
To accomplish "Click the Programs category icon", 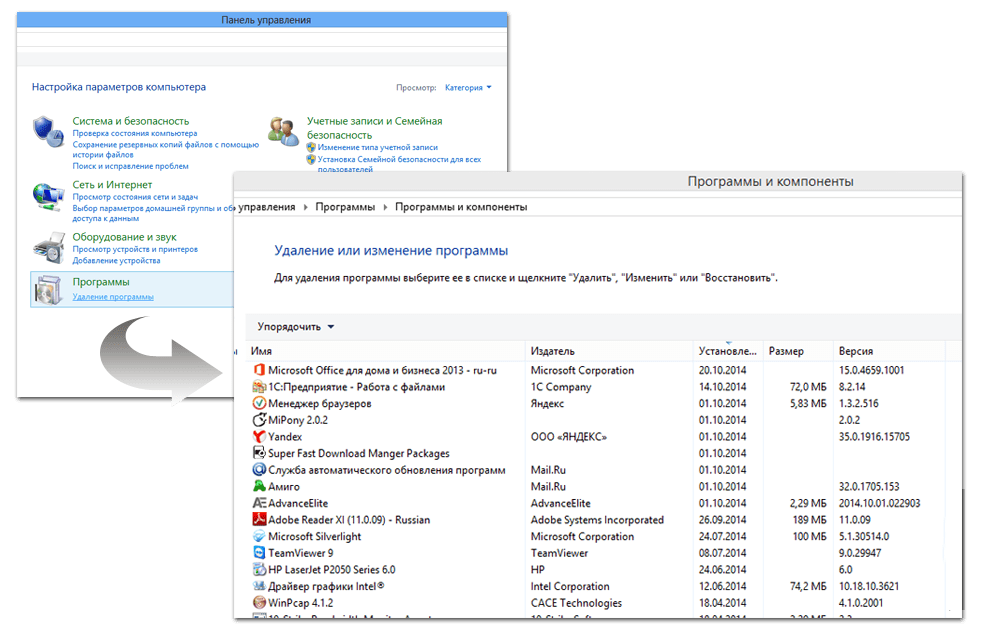I will coord(48,290).
